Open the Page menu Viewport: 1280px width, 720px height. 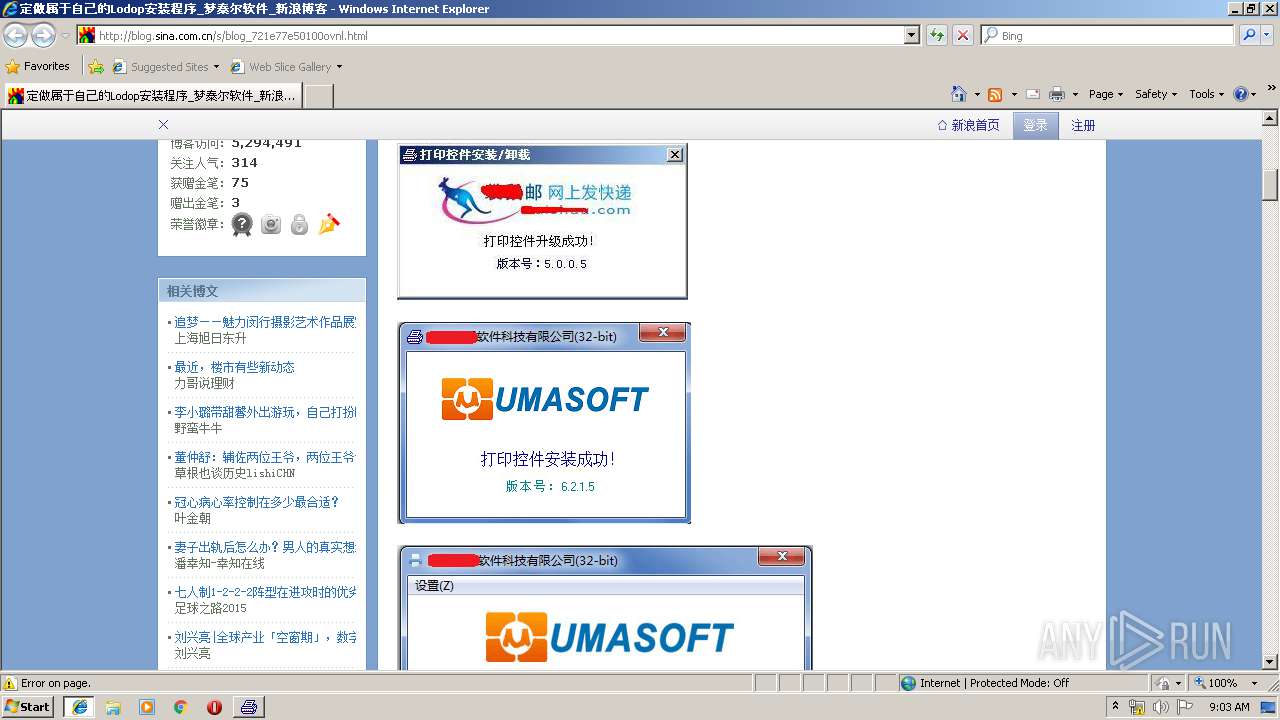(x=1106, y=94)
